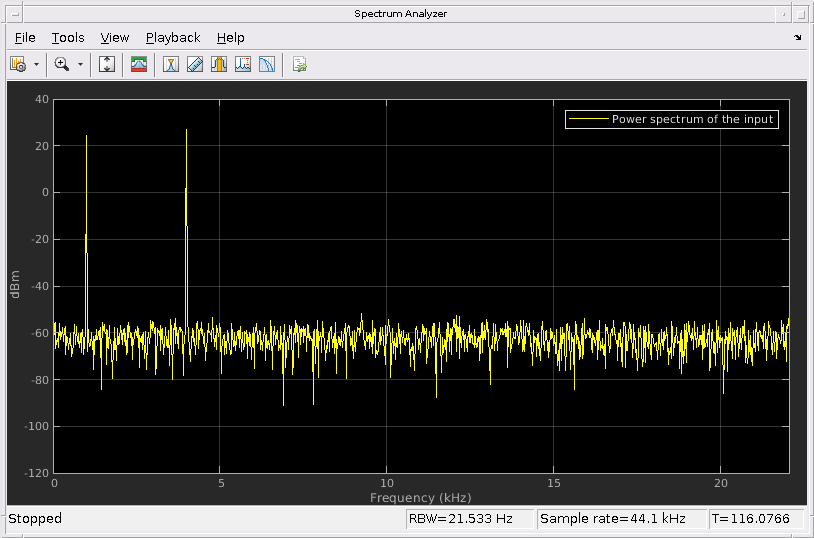Viewport: 814px width, 538px height.
Task: Open the Help menu
Action: click(230, 38)
